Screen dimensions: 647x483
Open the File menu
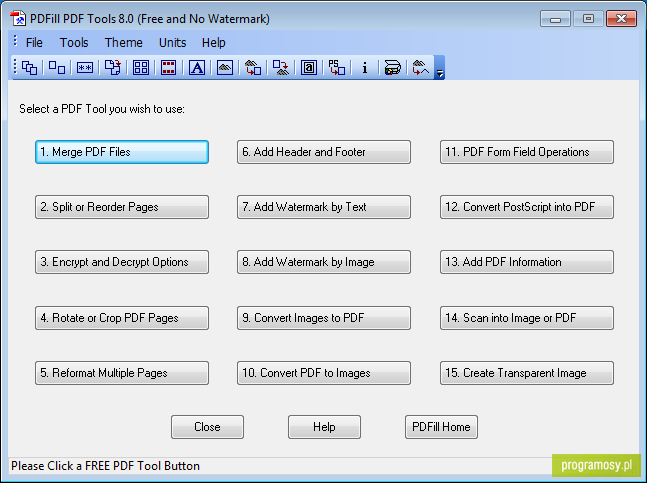34,42
